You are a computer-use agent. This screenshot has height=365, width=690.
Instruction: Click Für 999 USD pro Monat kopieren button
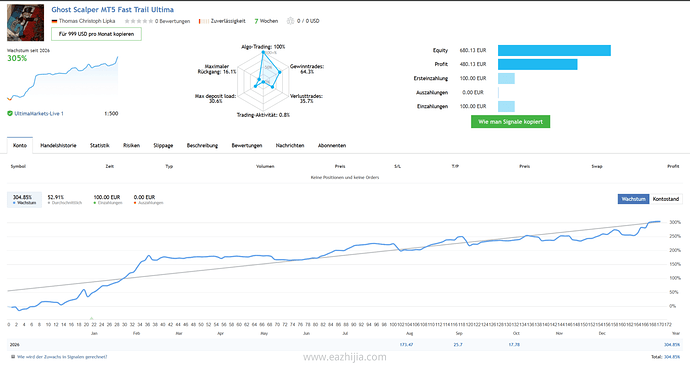(x=96, y=34)
